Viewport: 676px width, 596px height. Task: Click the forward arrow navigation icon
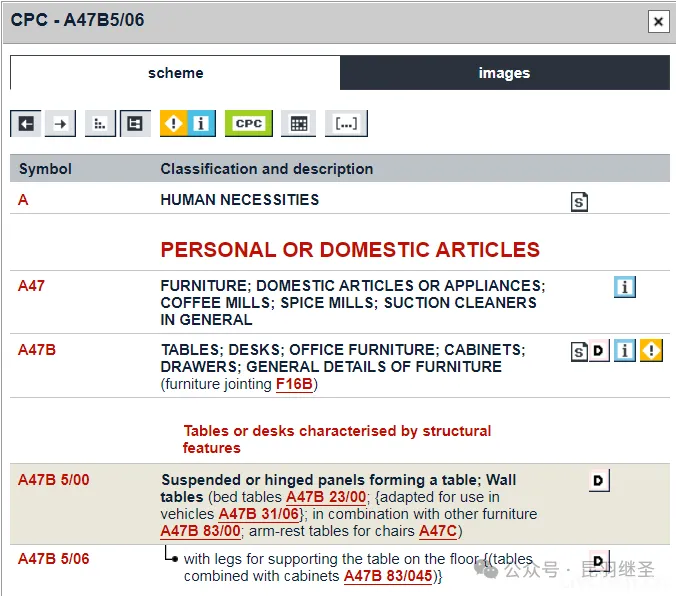pos(61,123)
